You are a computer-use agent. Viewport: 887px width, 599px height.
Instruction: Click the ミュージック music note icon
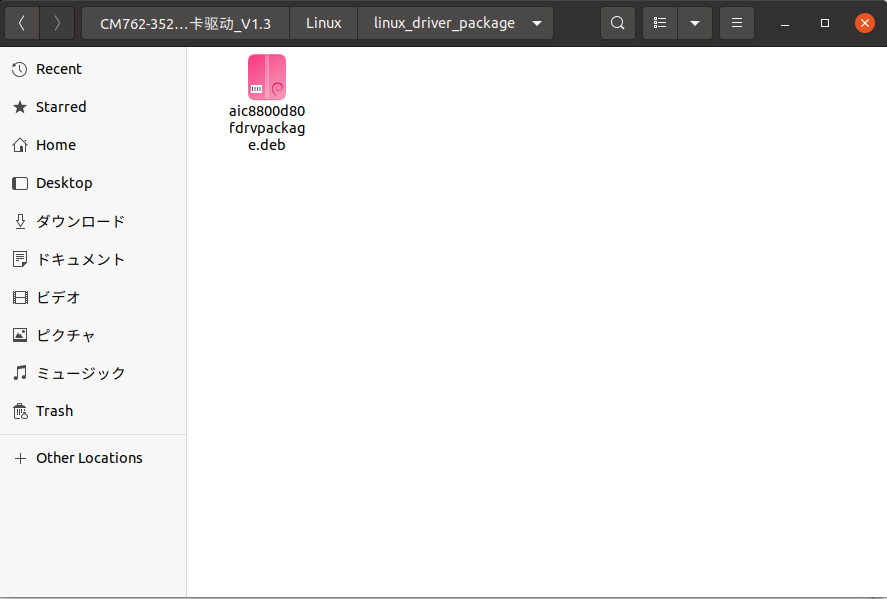tap(20, 373)
